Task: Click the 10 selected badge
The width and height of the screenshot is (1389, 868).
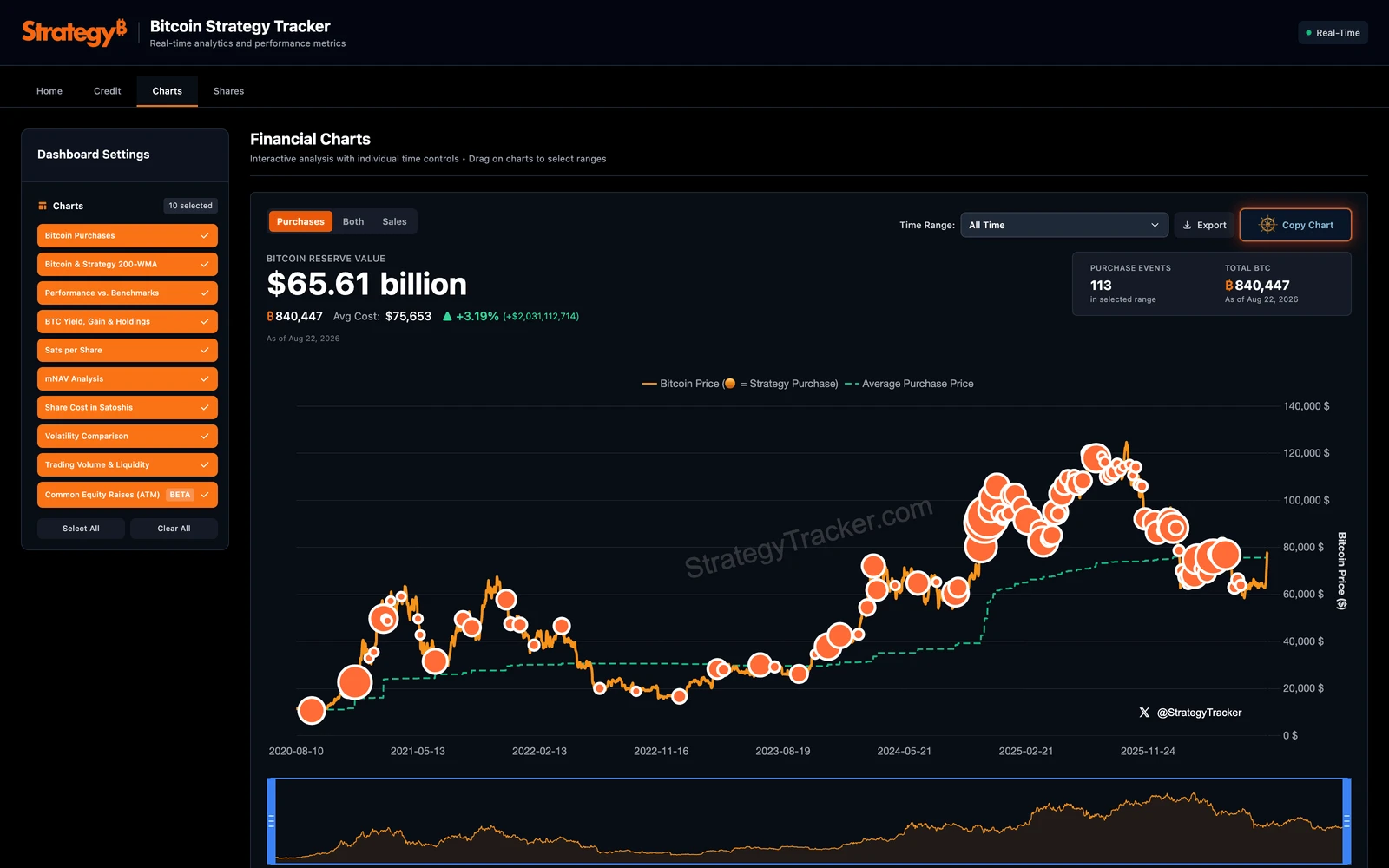Action: click(x=190, y=206)
